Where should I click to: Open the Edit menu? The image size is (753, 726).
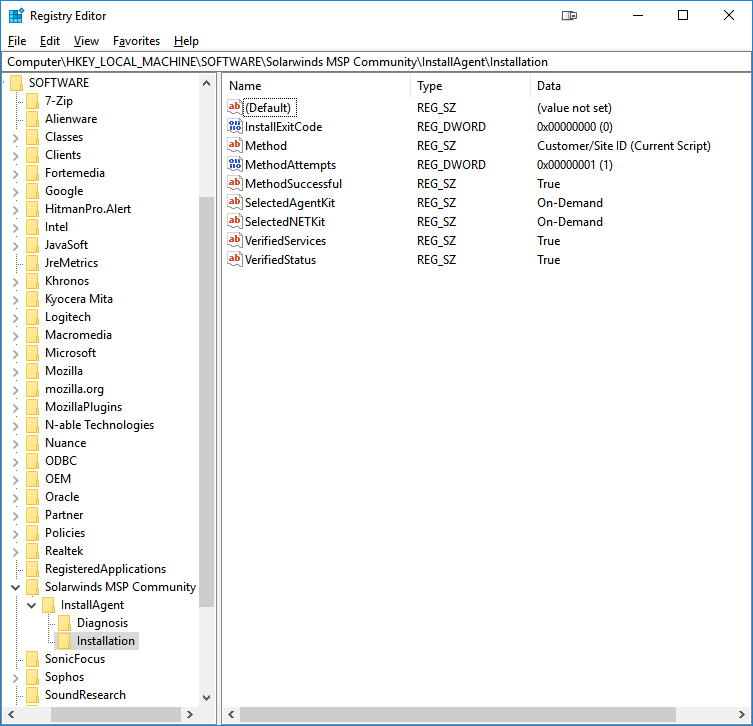click(x=49, y=41)
